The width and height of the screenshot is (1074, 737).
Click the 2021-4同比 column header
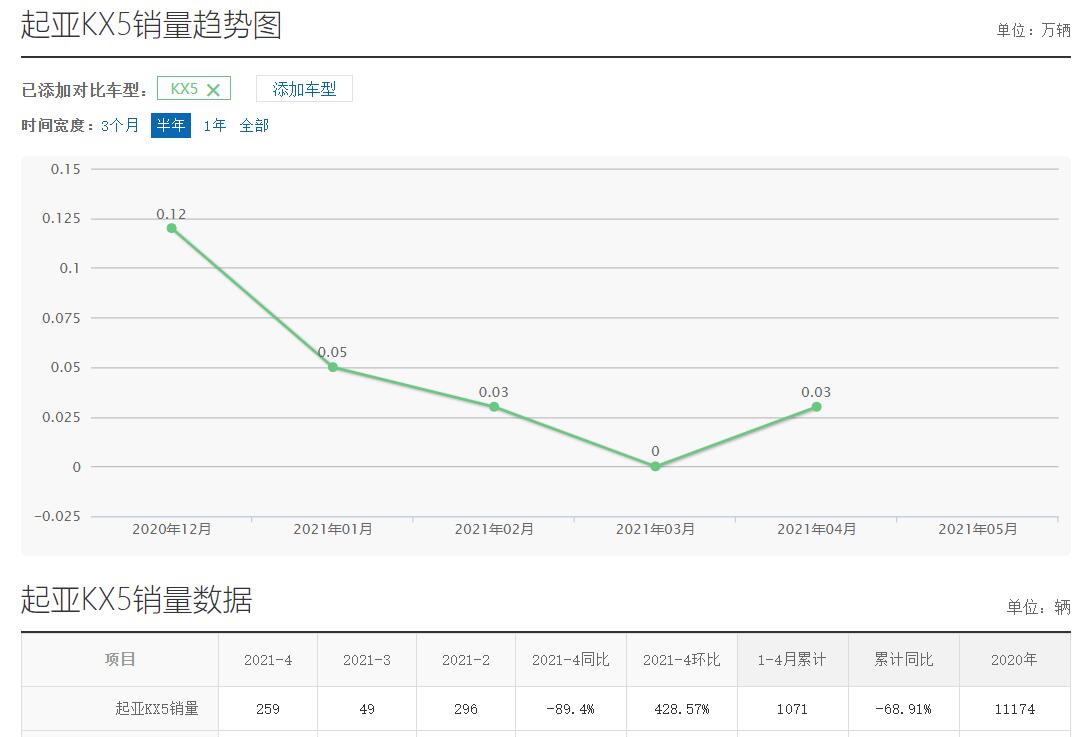click(x=570, y=660)
